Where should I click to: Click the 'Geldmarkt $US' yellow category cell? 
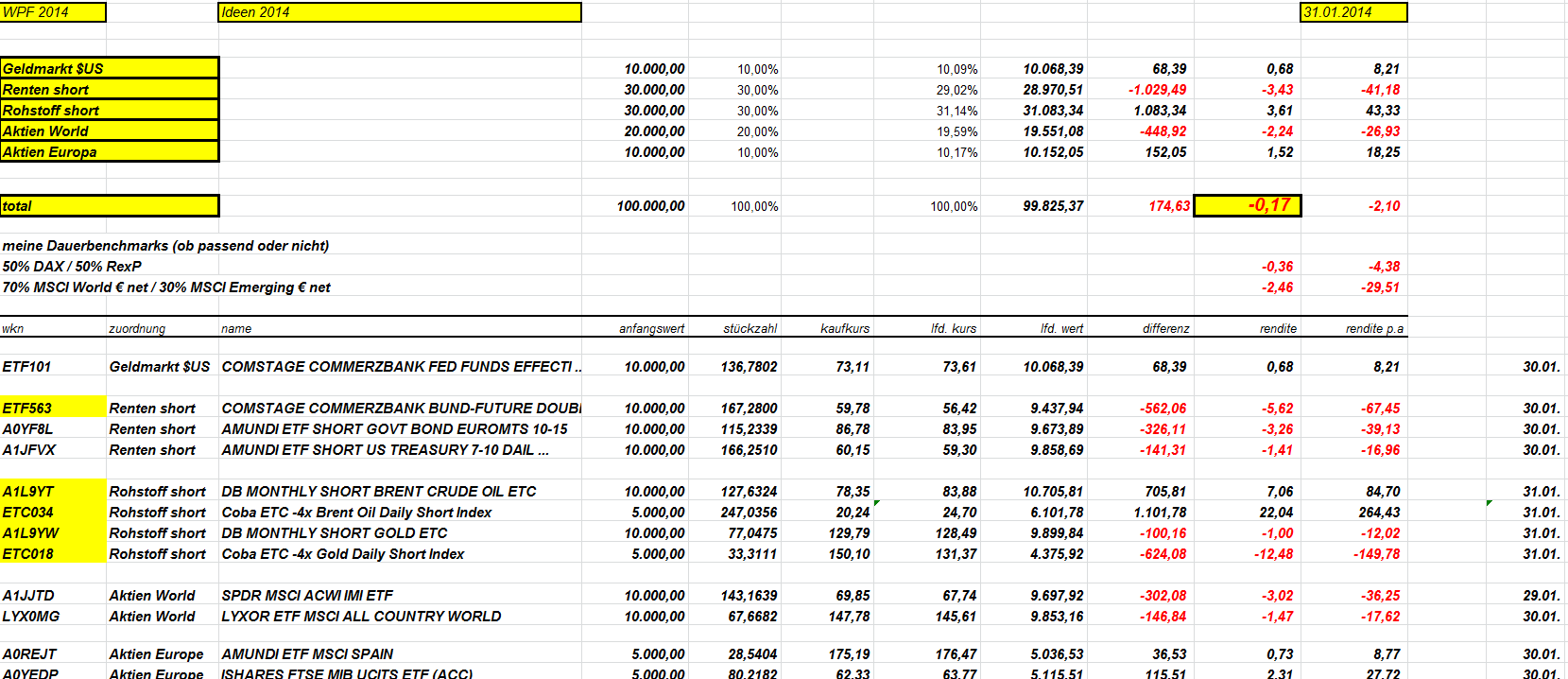pos(110,68)
